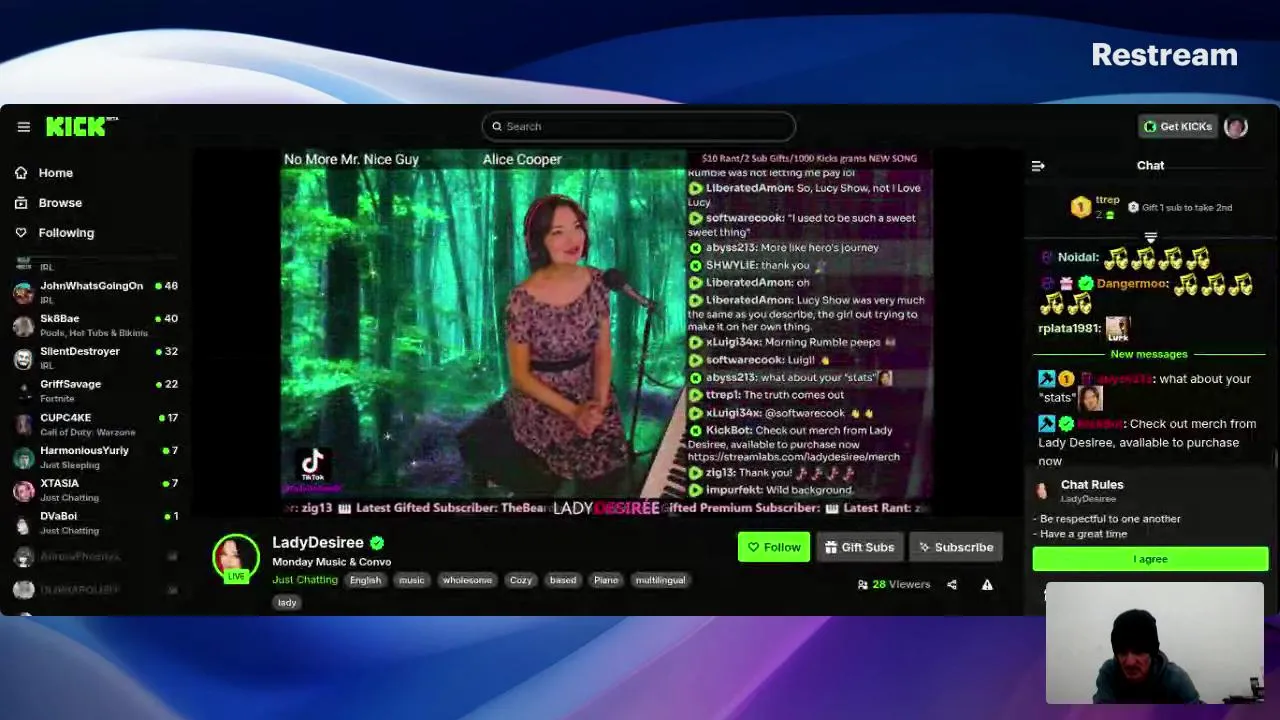Click the share icon near viewers
Screen dimensions: 1280x720
[x=952, y=585]
